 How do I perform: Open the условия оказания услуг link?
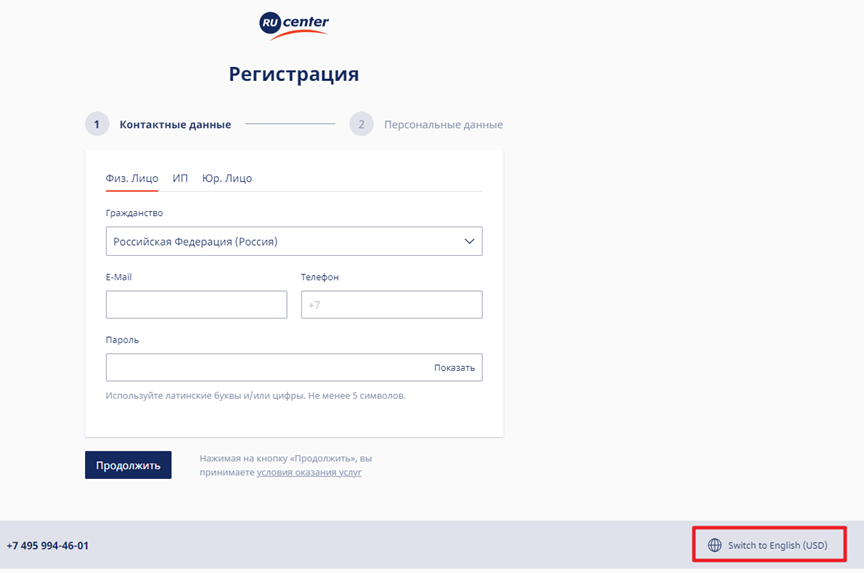[x=309, y=472]
